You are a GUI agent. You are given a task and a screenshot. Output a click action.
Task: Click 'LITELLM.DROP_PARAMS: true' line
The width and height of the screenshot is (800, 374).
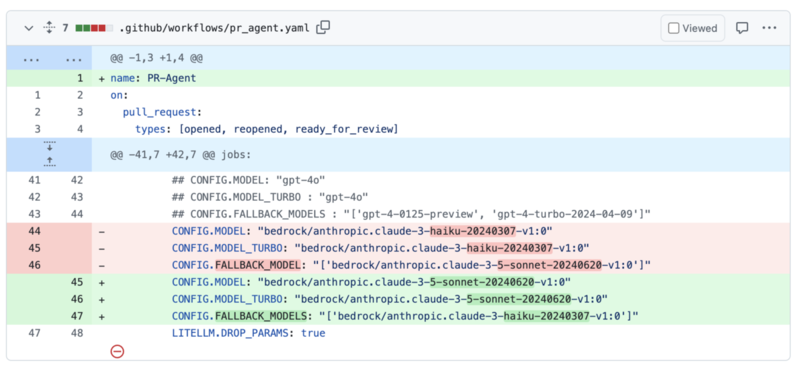(x=248, y=333)
